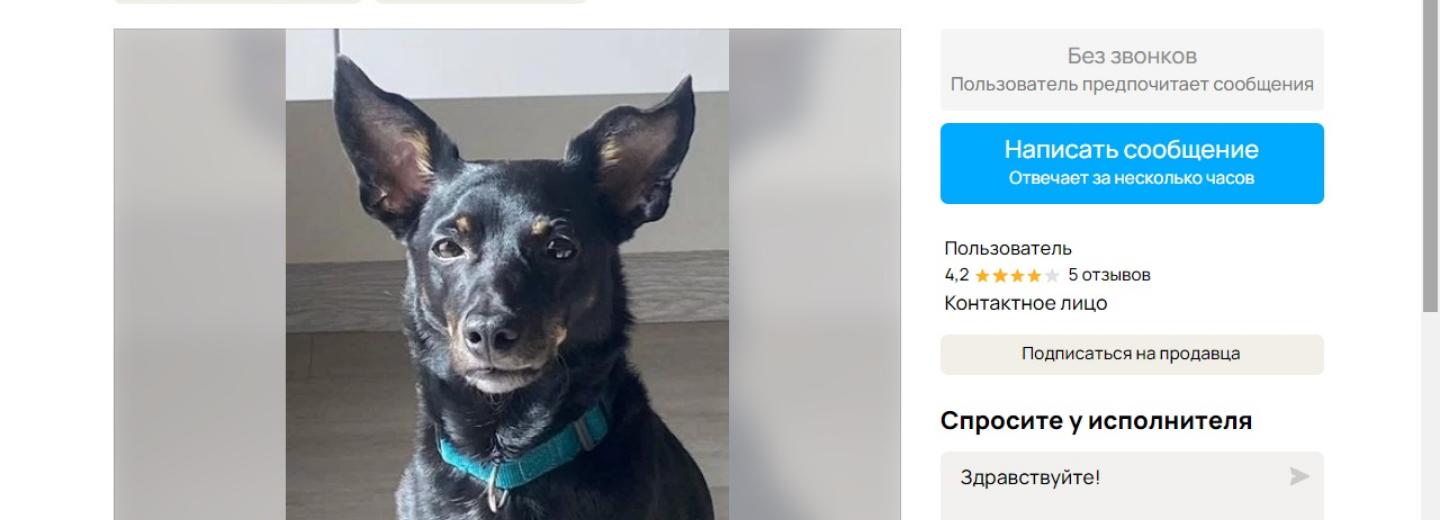Click the page scrollbar thumb

(x=1431, y=155)
